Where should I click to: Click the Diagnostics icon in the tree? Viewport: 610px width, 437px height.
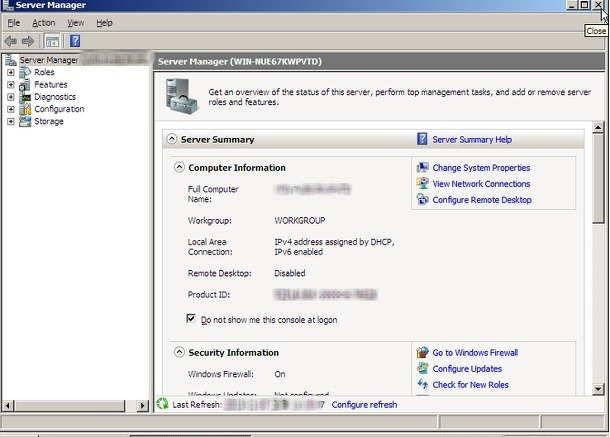[25, 97]
